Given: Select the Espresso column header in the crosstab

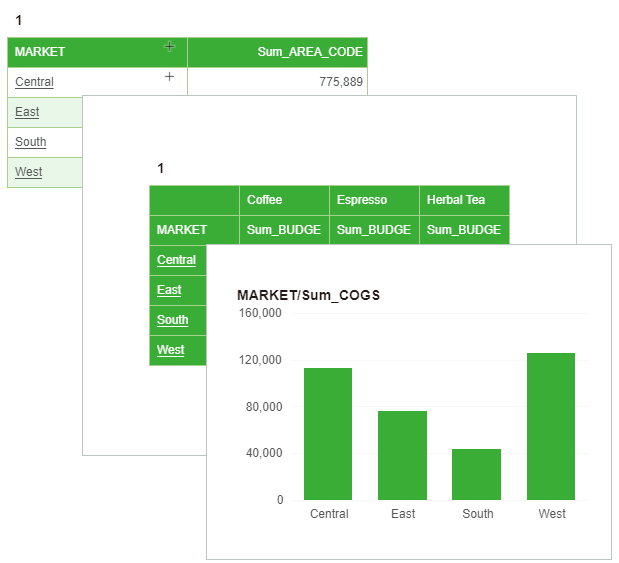Looking at the screenshot, I should tap(362, 200).
